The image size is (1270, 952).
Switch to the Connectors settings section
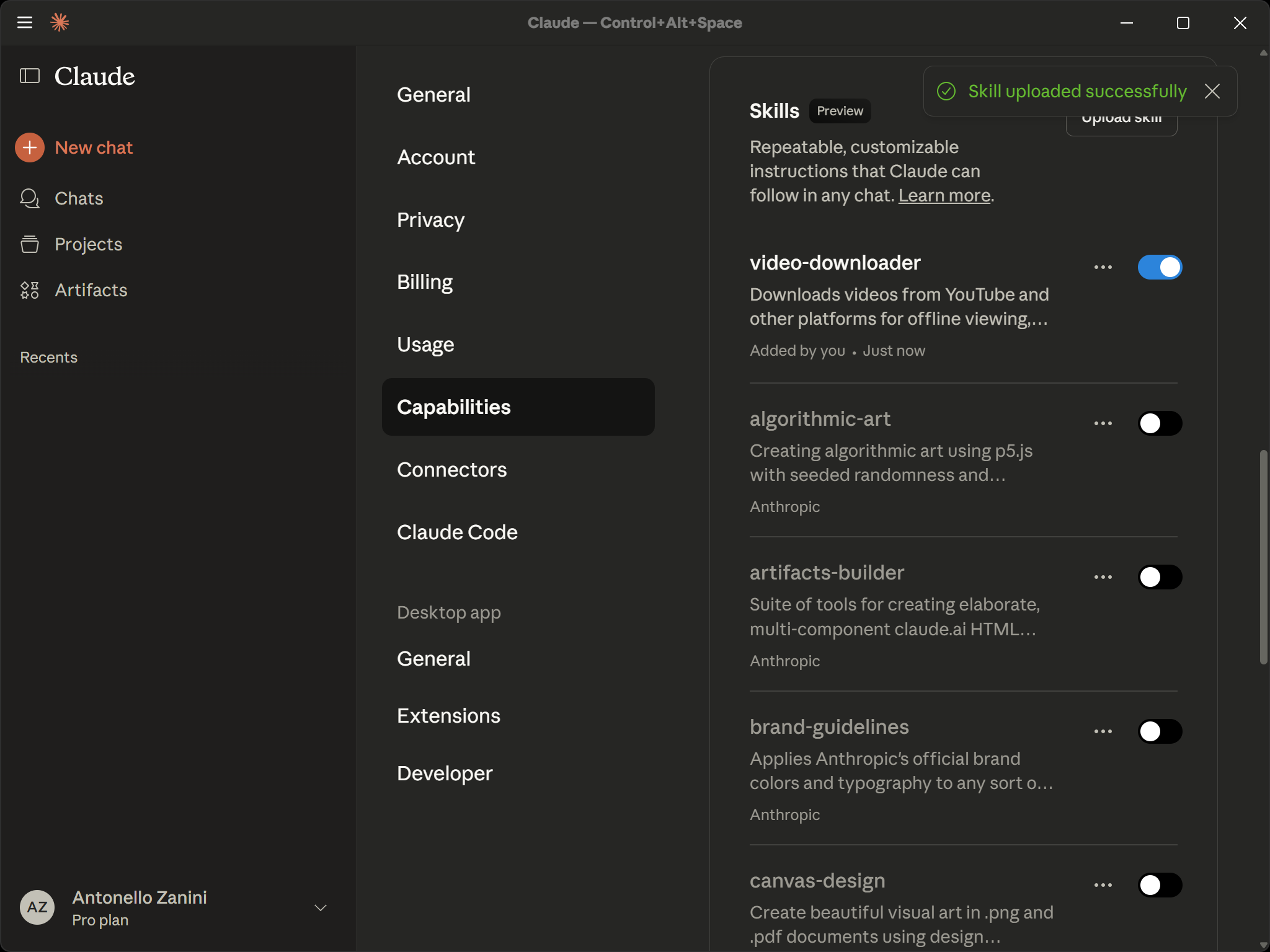coord(451,469)
